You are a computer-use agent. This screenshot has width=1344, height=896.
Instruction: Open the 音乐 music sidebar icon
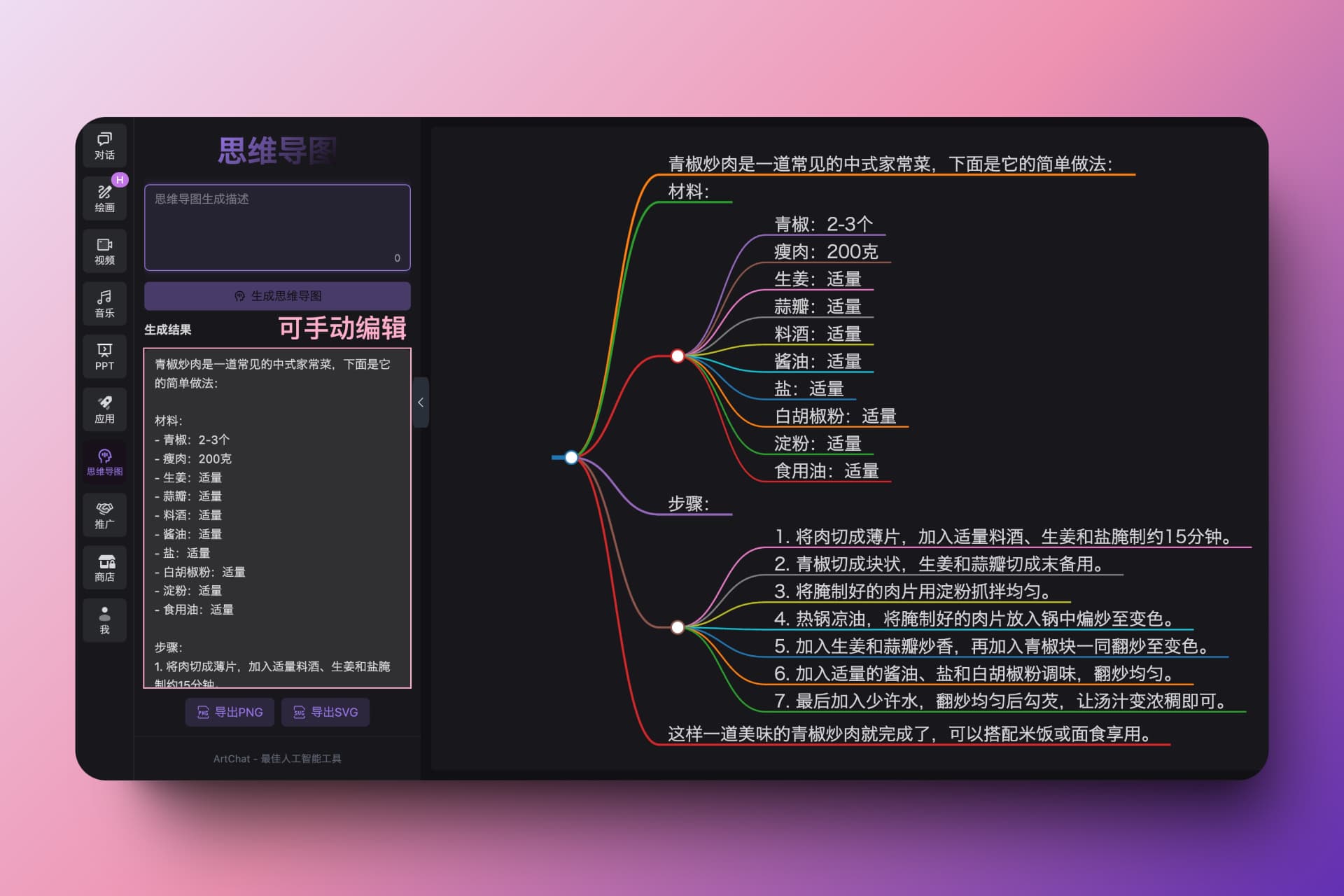(x=104, y=304)
